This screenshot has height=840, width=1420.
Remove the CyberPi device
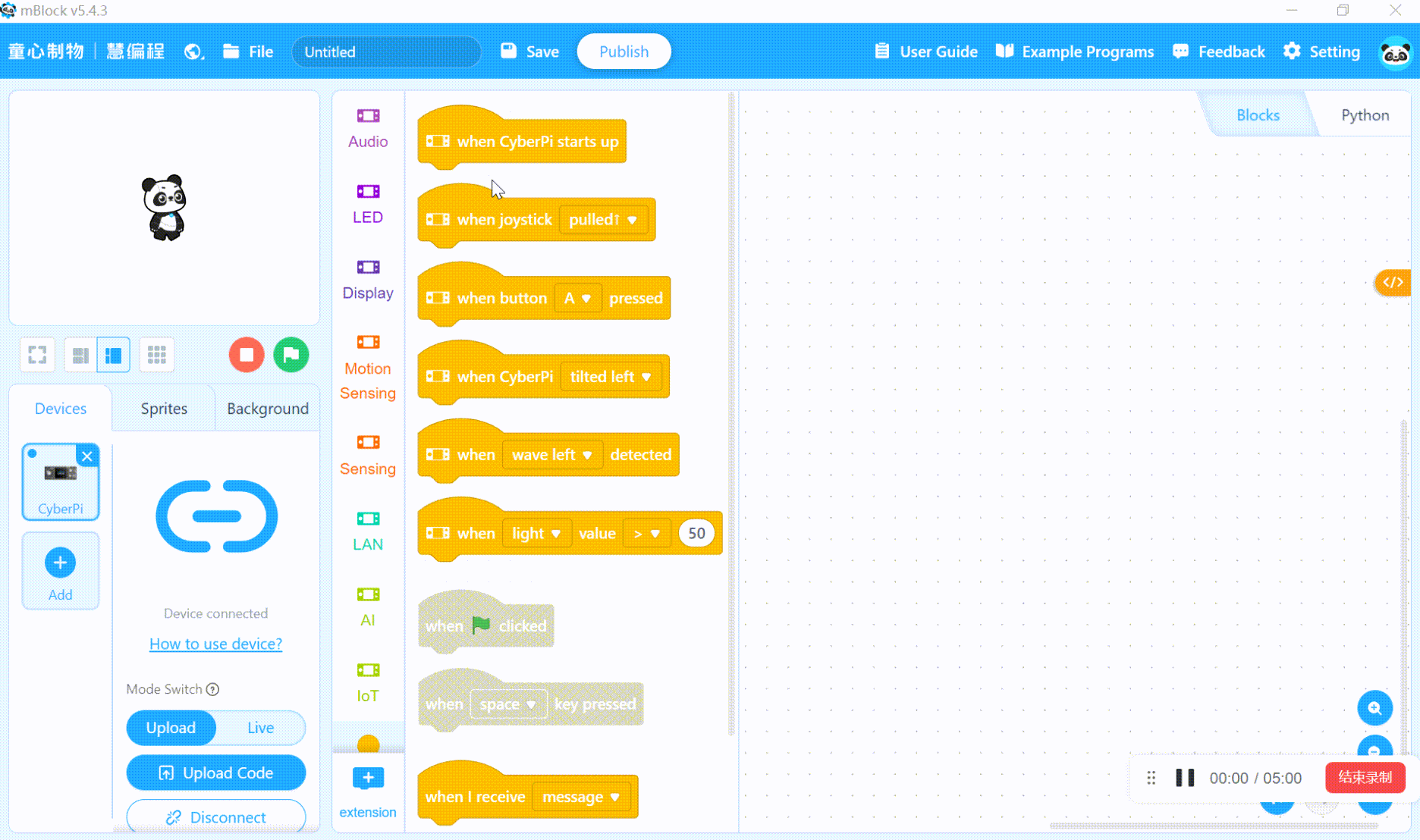click(x=87, y=456)
